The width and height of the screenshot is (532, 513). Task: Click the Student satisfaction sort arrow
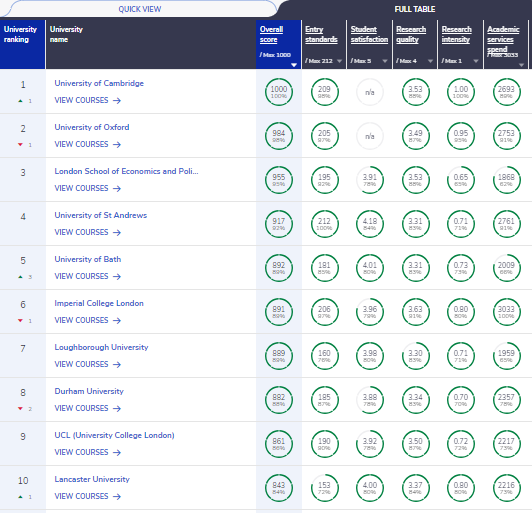coord(385,61)
